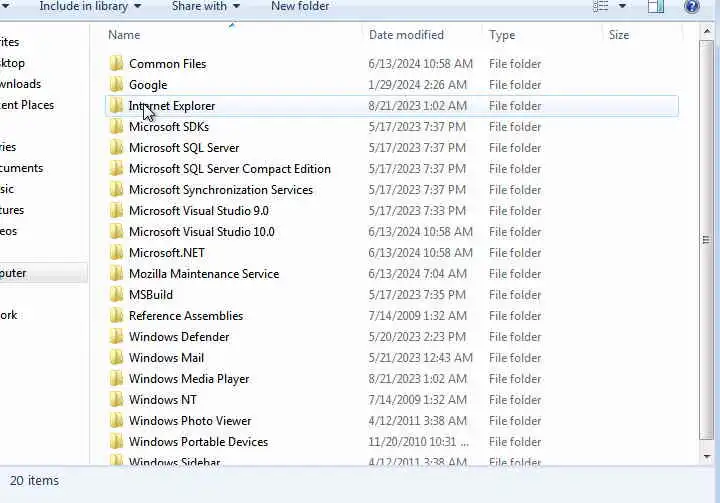
Task: Click File folder type of Reference Assemblies
Action: [515, 316]
